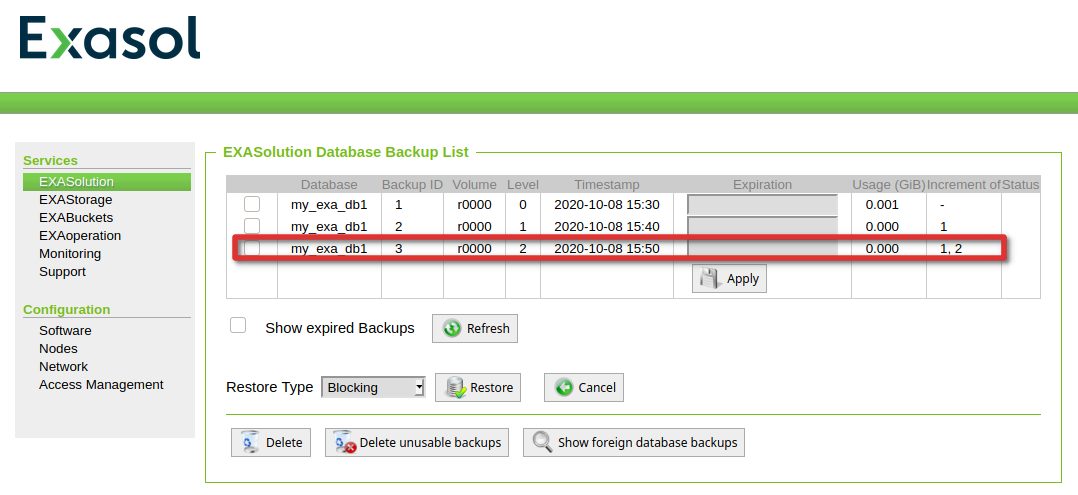Click the database restore icon
Viewport: 1078px width, 495px height.
click(455, 387)
